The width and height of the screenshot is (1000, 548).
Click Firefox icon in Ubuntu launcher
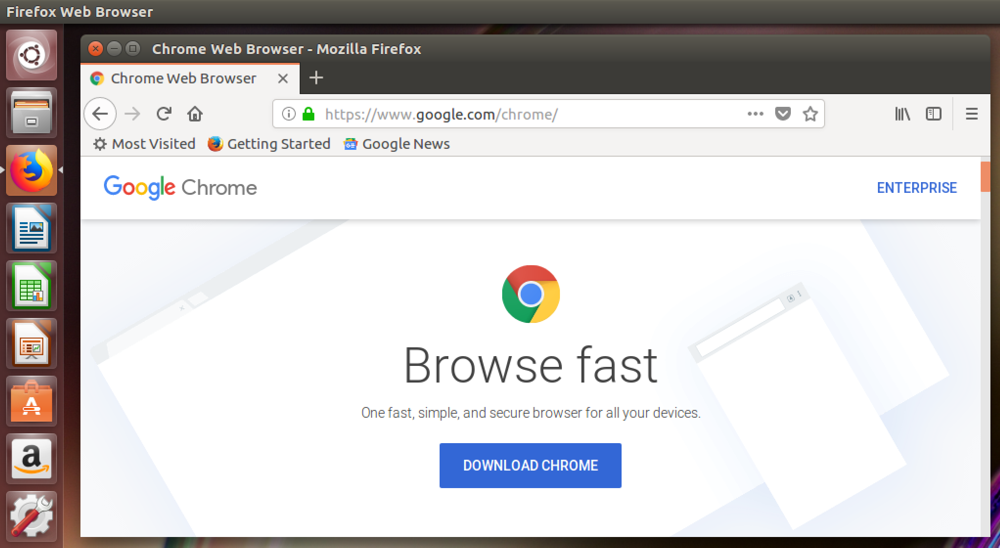31,170
